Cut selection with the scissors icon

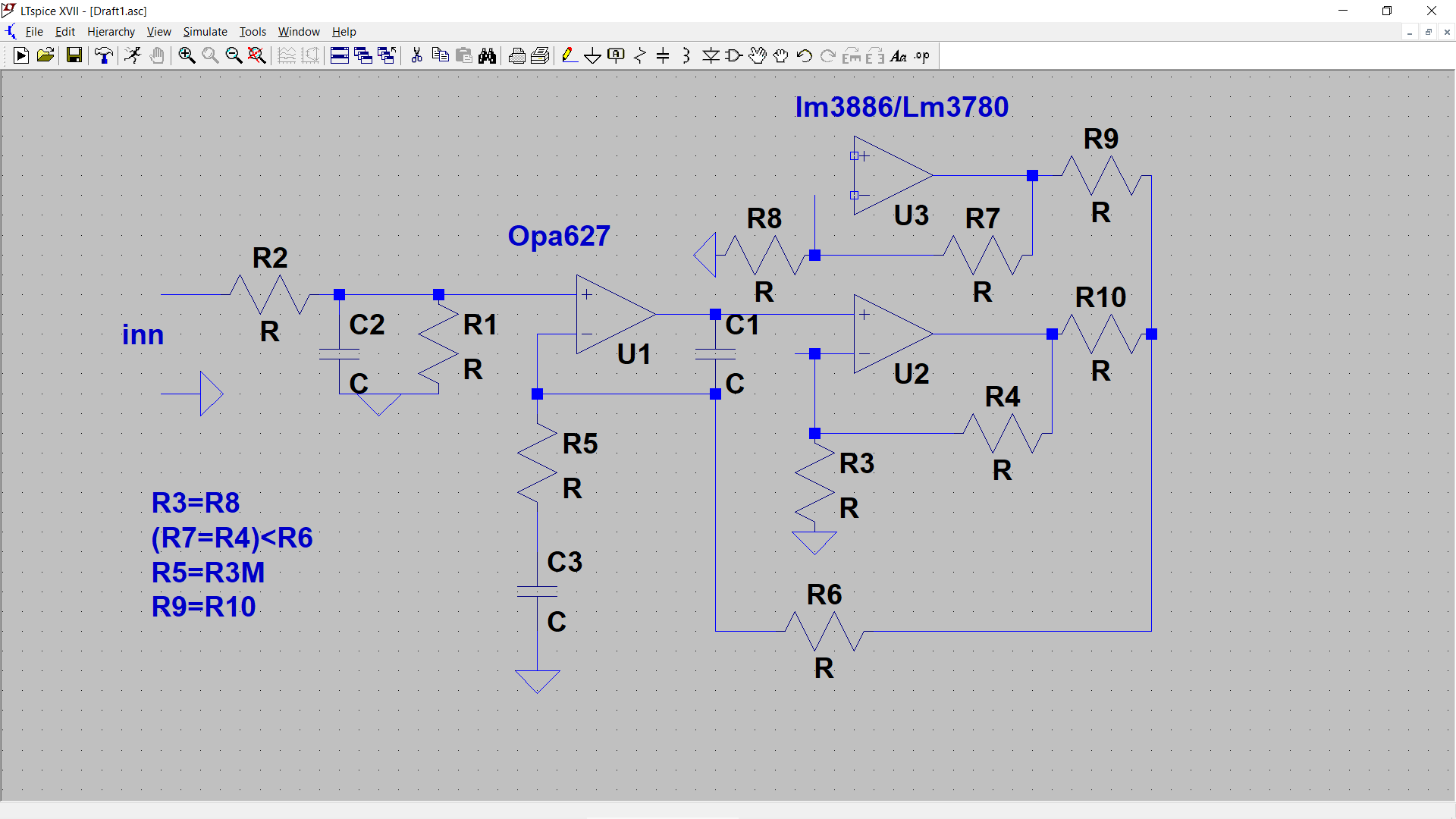coord(416,55)
